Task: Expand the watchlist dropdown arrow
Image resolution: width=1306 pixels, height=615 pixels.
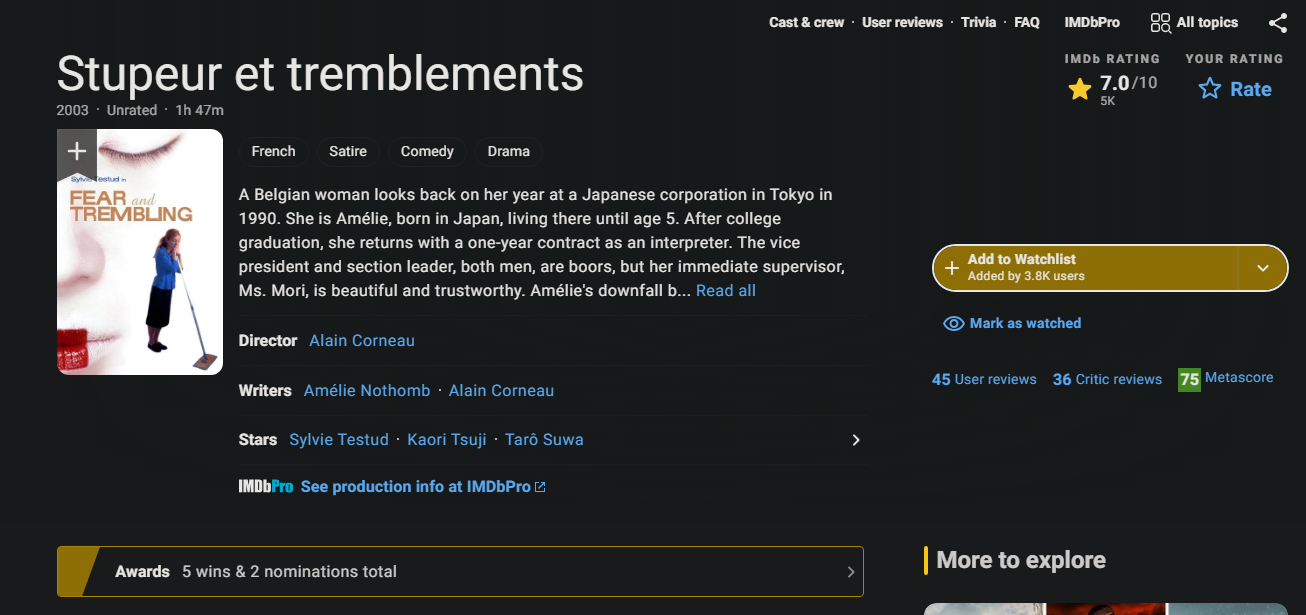Action: [1262, 268]
